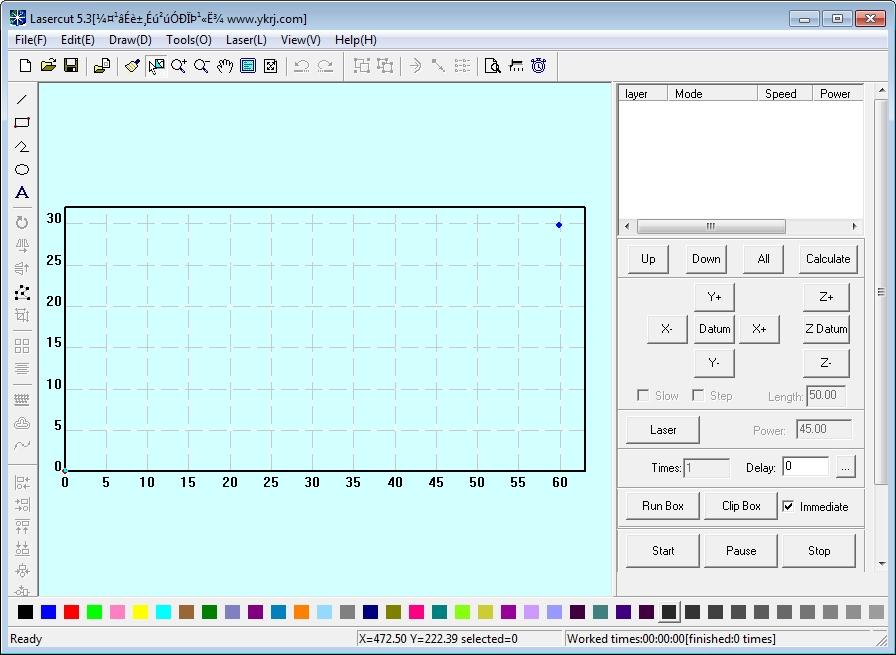Click the Save diskette icon
Viewport: 896px width, 655px height.
[71, 65]
